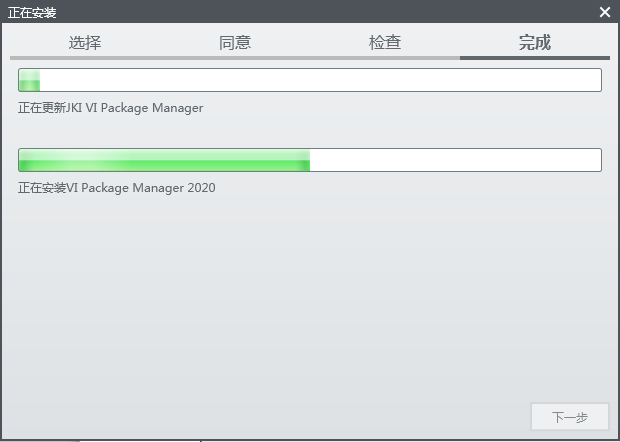Image resolution: width=620 pixels, height=442 pixels.
Task: Click the empty white part of the lower progress bar
Action: tap(455, 160)
